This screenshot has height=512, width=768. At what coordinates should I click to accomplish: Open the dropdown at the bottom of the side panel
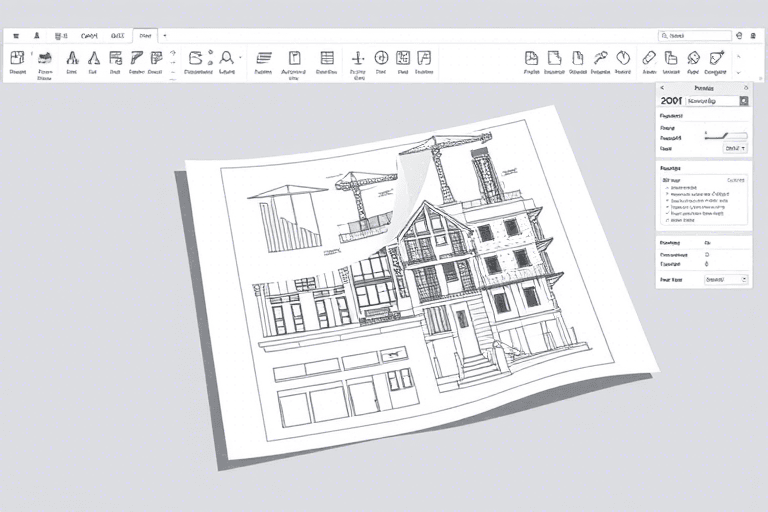point(727,280)
